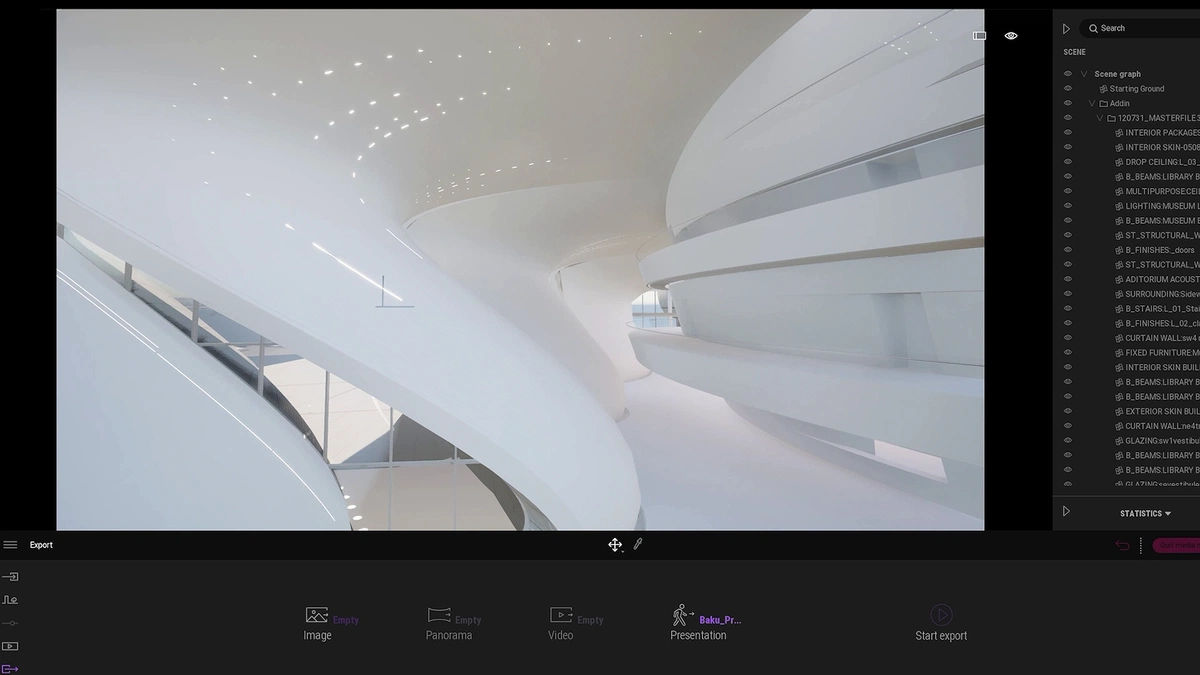Hide the DROP CEILING layer
The image size is (1200, 675).
coord(1068,162)
